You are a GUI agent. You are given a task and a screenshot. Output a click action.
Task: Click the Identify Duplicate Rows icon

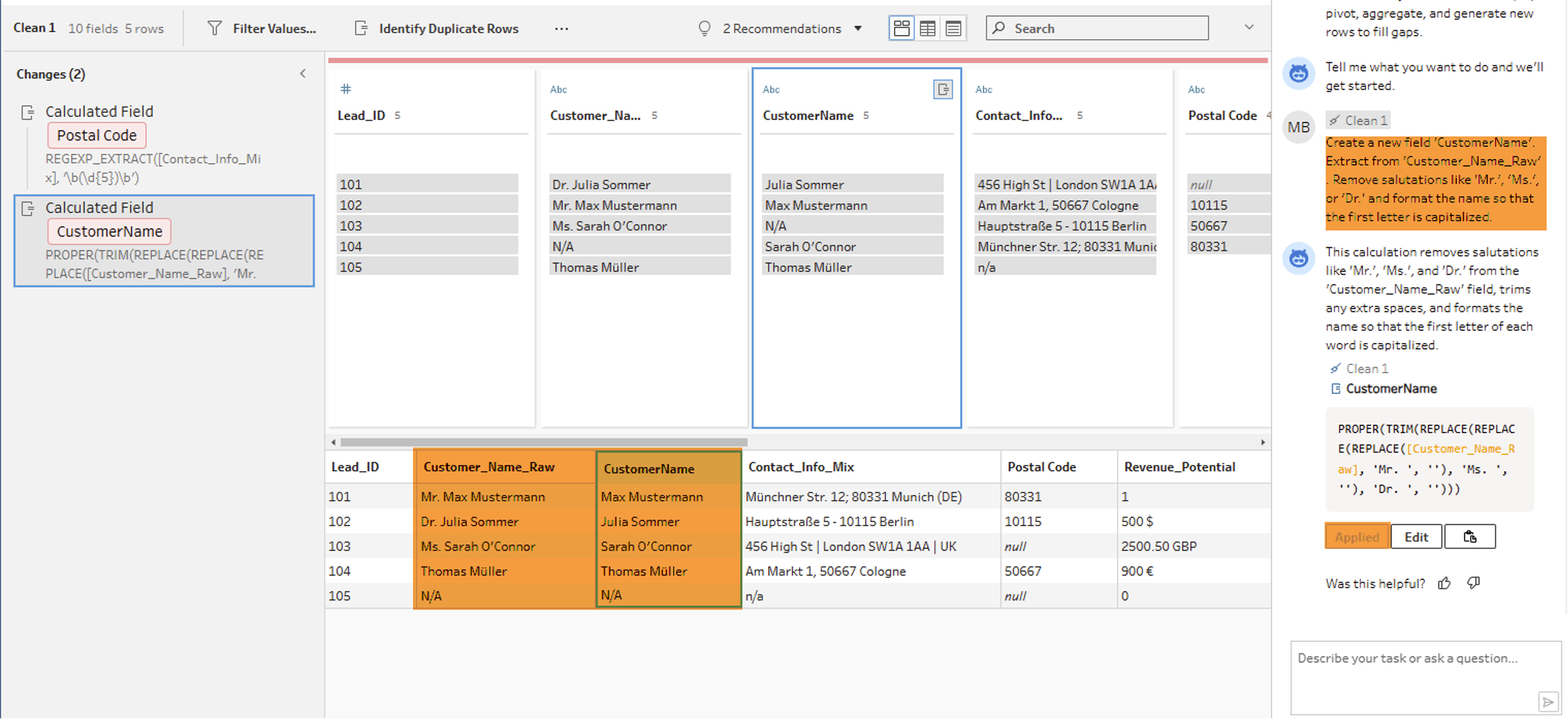point(361,28)
